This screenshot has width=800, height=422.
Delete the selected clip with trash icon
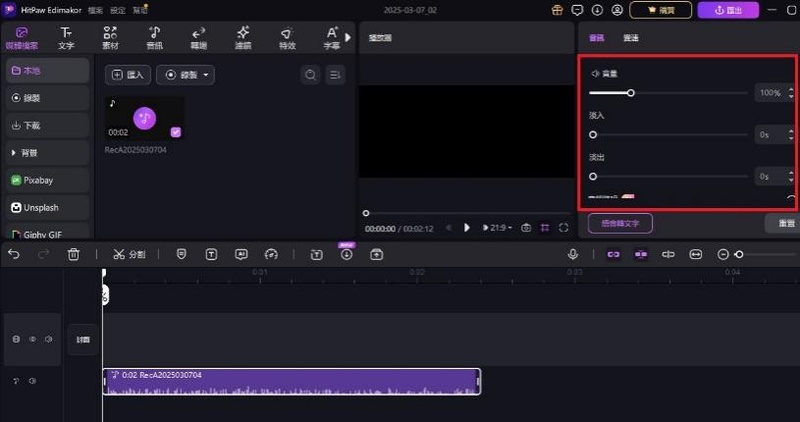click(x=73, y=254)
